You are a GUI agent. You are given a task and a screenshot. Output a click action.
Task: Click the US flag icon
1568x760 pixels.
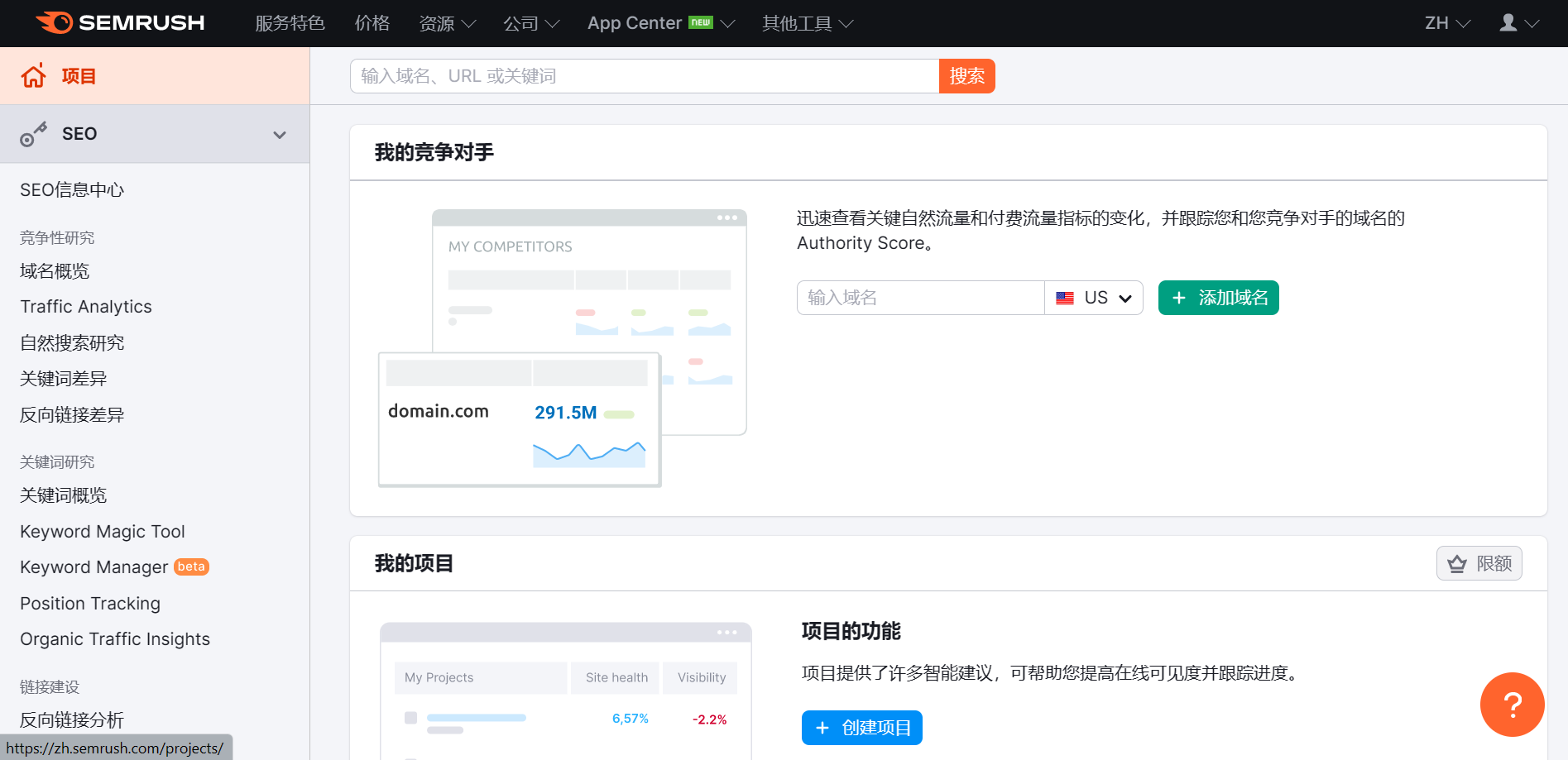point(1065,298)
